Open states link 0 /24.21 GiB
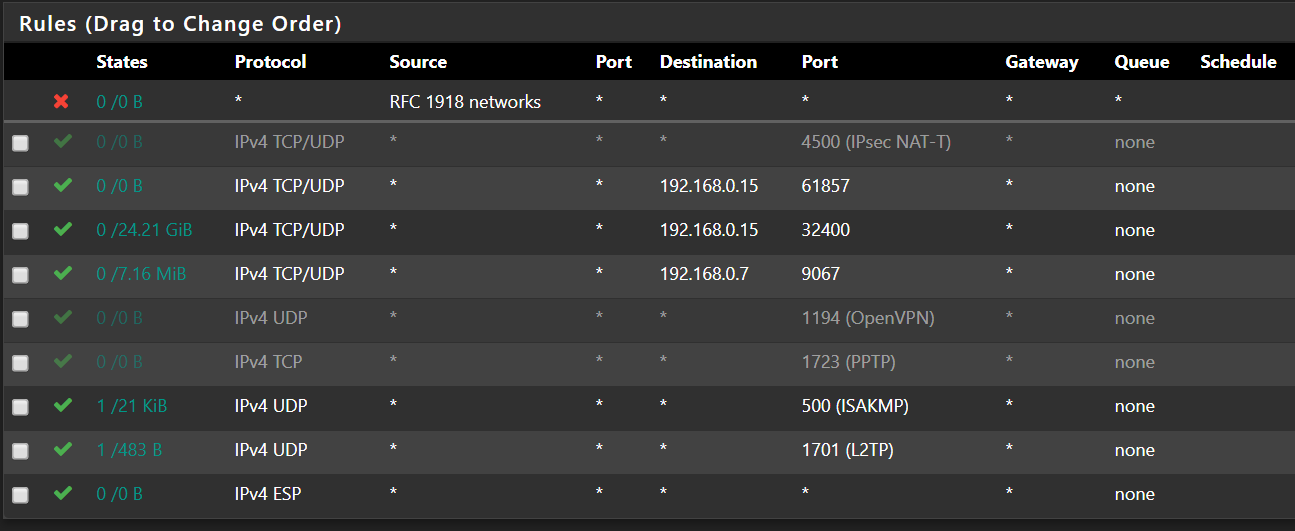This screenshot has width=1295, height=531. (x=144, y=230)
